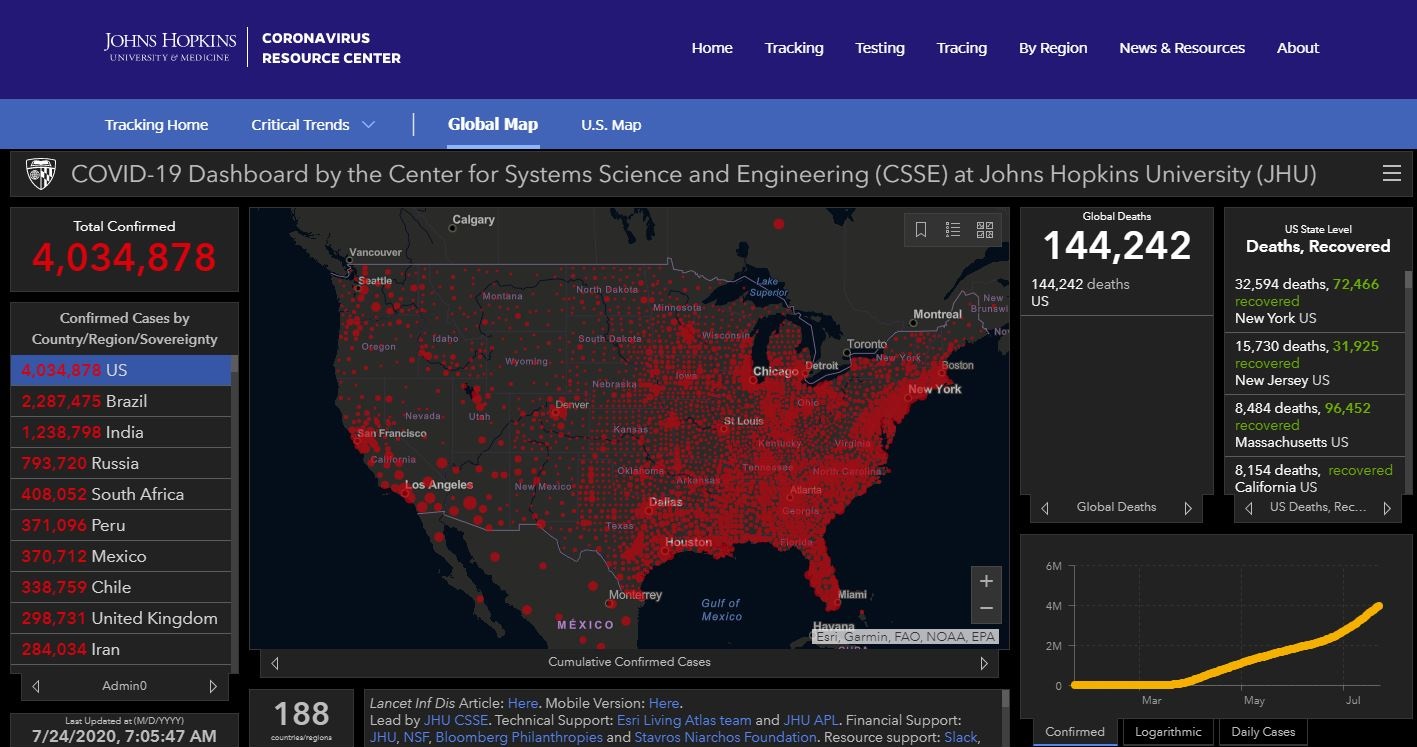The image size is (1417, 747).
Task: Go to previous Global Deaths panel
Action: tap(1045, 508)
